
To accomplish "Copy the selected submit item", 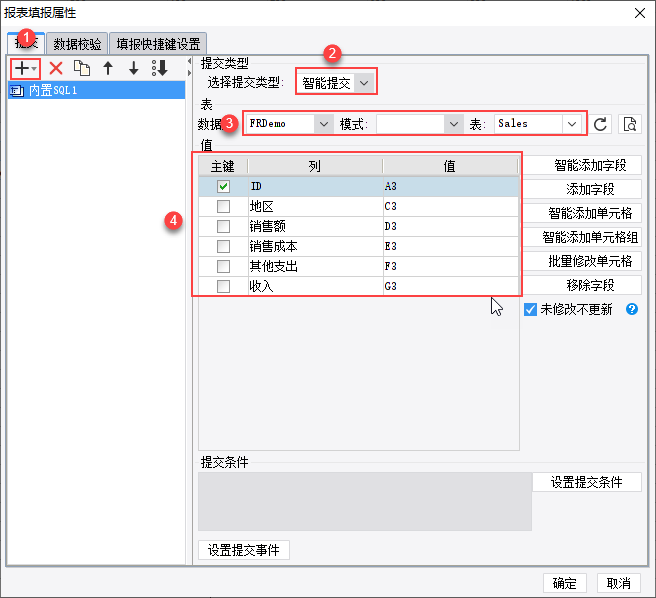I will pyautogui.click(x=82, y=68).
